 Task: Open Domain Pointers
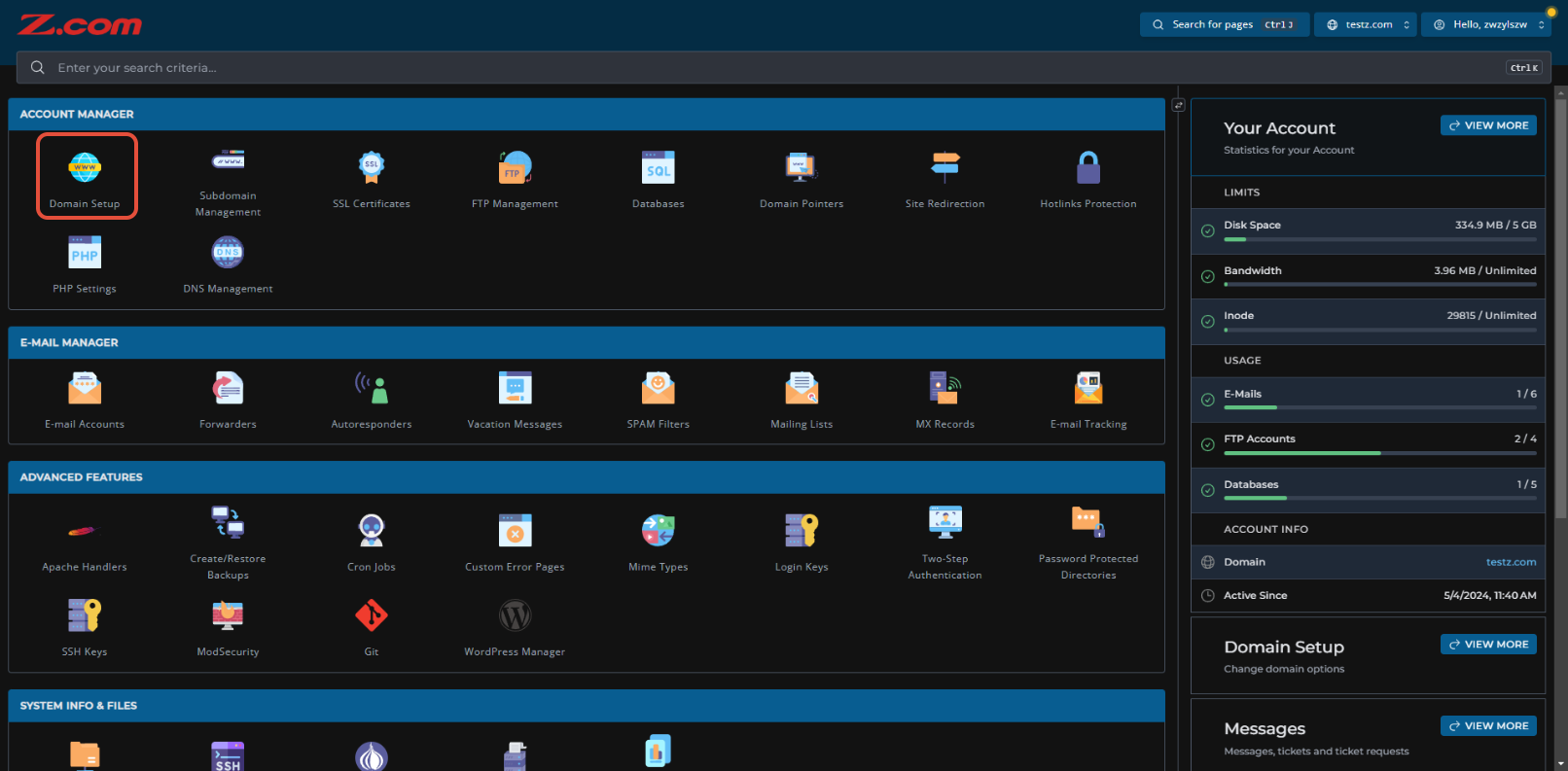[802, 181]
